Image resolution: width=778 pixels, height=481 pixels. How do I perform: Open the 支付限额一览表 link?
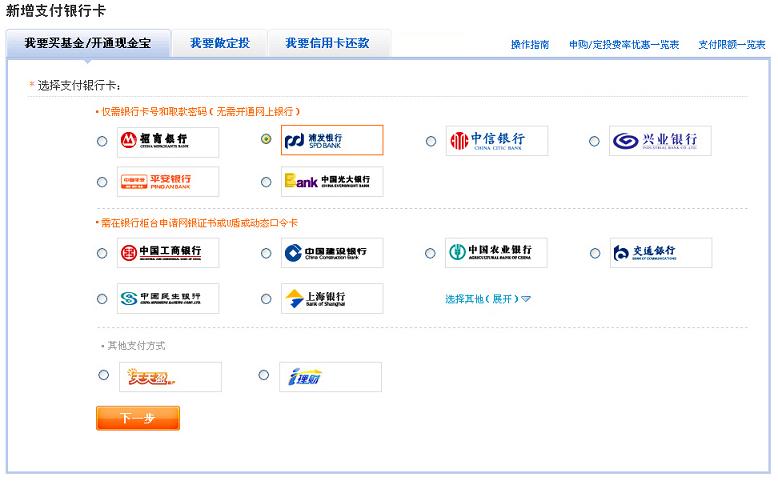[x=732, y=45]
